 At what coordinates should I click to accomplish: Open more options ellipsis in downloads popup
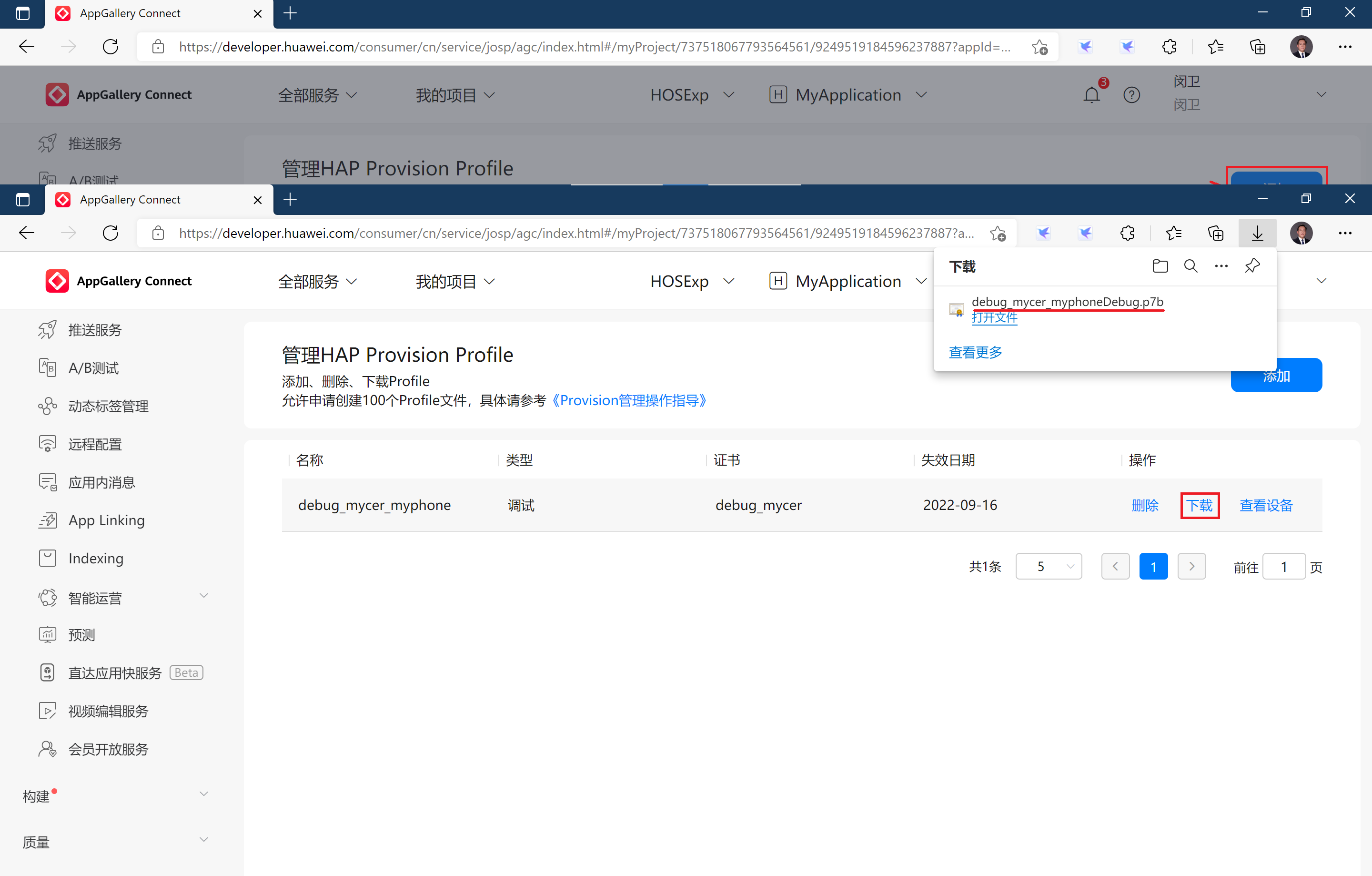pyautogui.click(x=1221, y=266)
